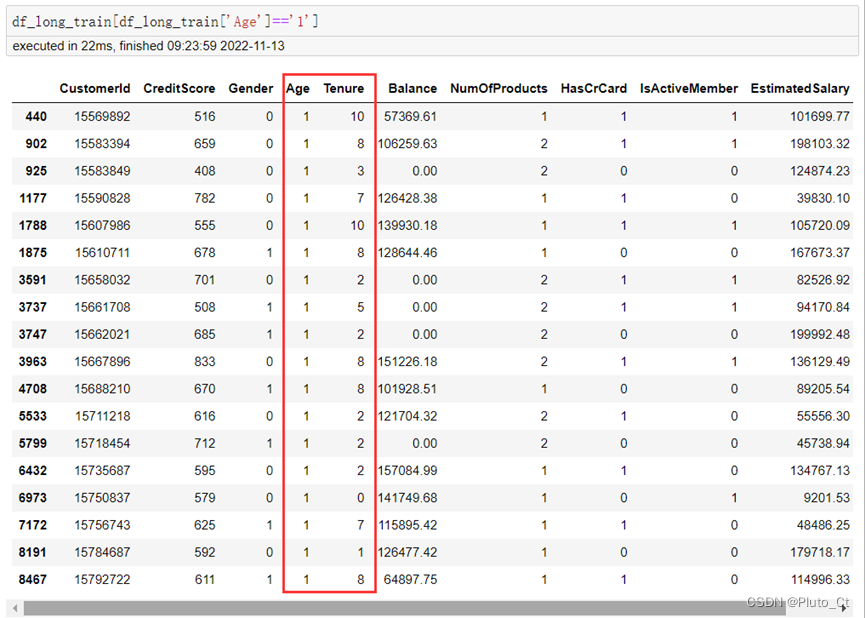Image resolution: width=865 pixels, height=618 pixels.
Task: Click row index 440
Action: 36,116
